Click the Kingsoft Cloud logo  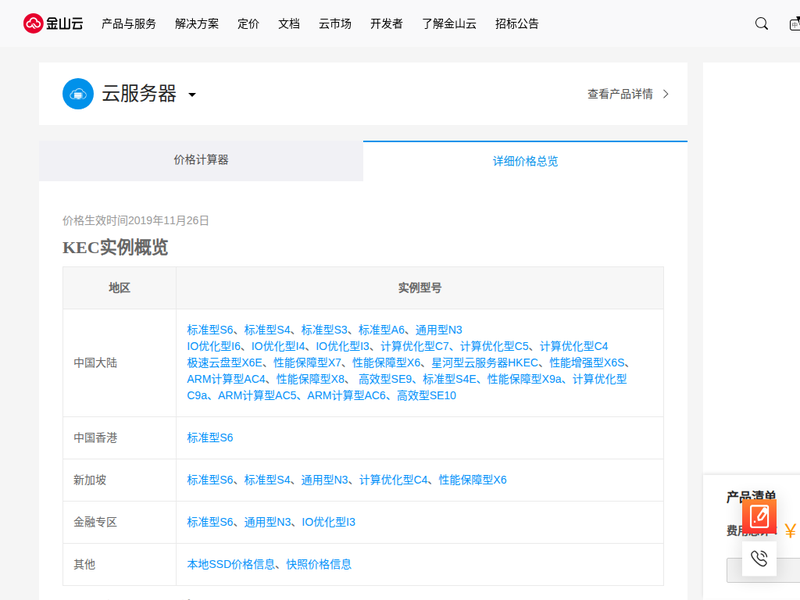click(x=53, y=23)
